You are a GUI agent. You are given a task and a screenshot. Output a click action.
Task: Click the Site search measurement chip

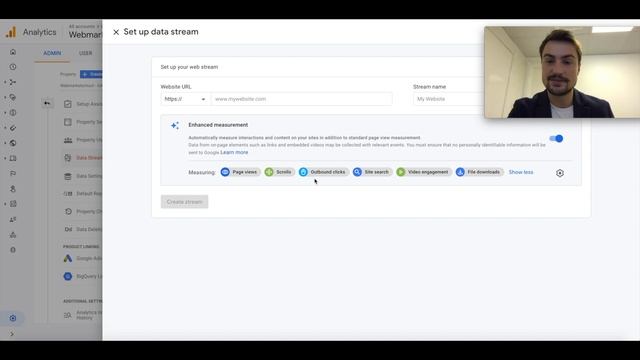[x=372, y=172]
